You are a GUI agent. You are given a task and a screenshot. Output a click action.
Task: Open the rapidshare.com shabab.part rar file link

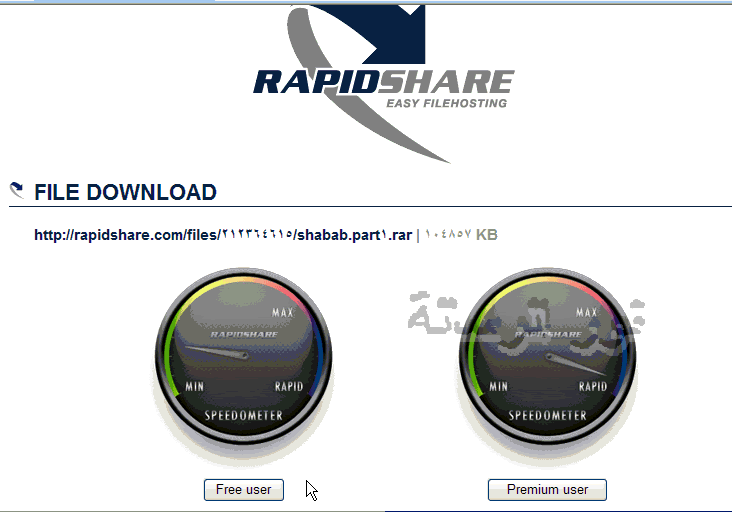[x=223, y=234]
